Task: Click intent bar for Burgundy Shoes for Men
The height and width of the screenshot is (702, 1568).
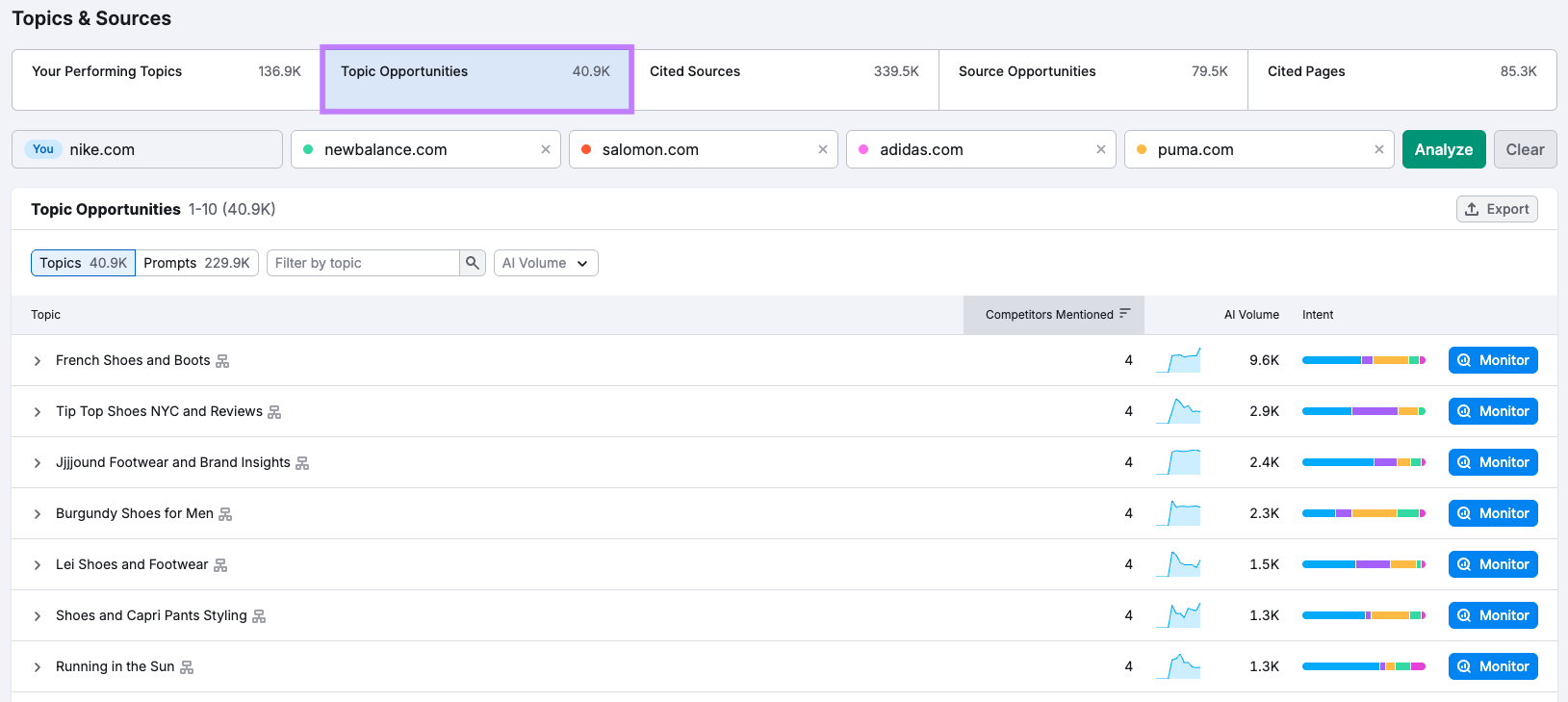Action: coord(1364,513)
